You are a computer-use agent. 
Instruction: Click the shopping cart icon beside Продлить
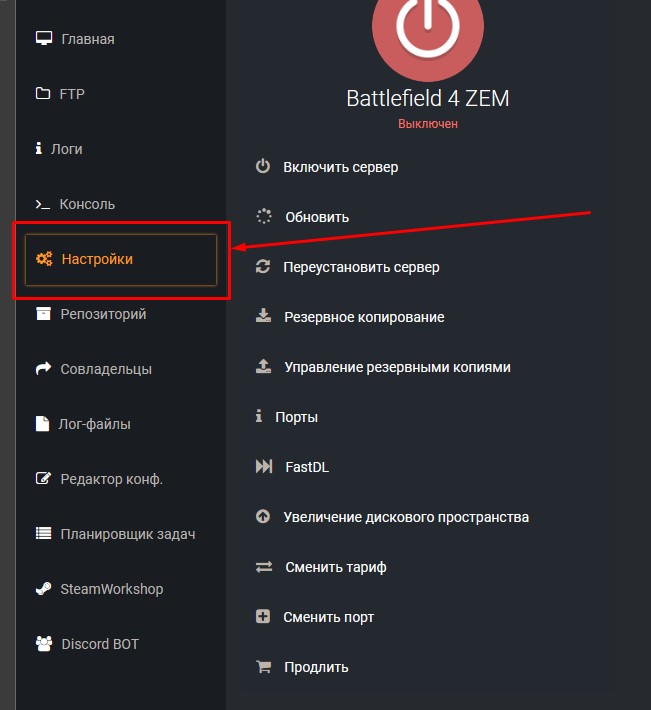pyautogui.click(x=264, y=667)
